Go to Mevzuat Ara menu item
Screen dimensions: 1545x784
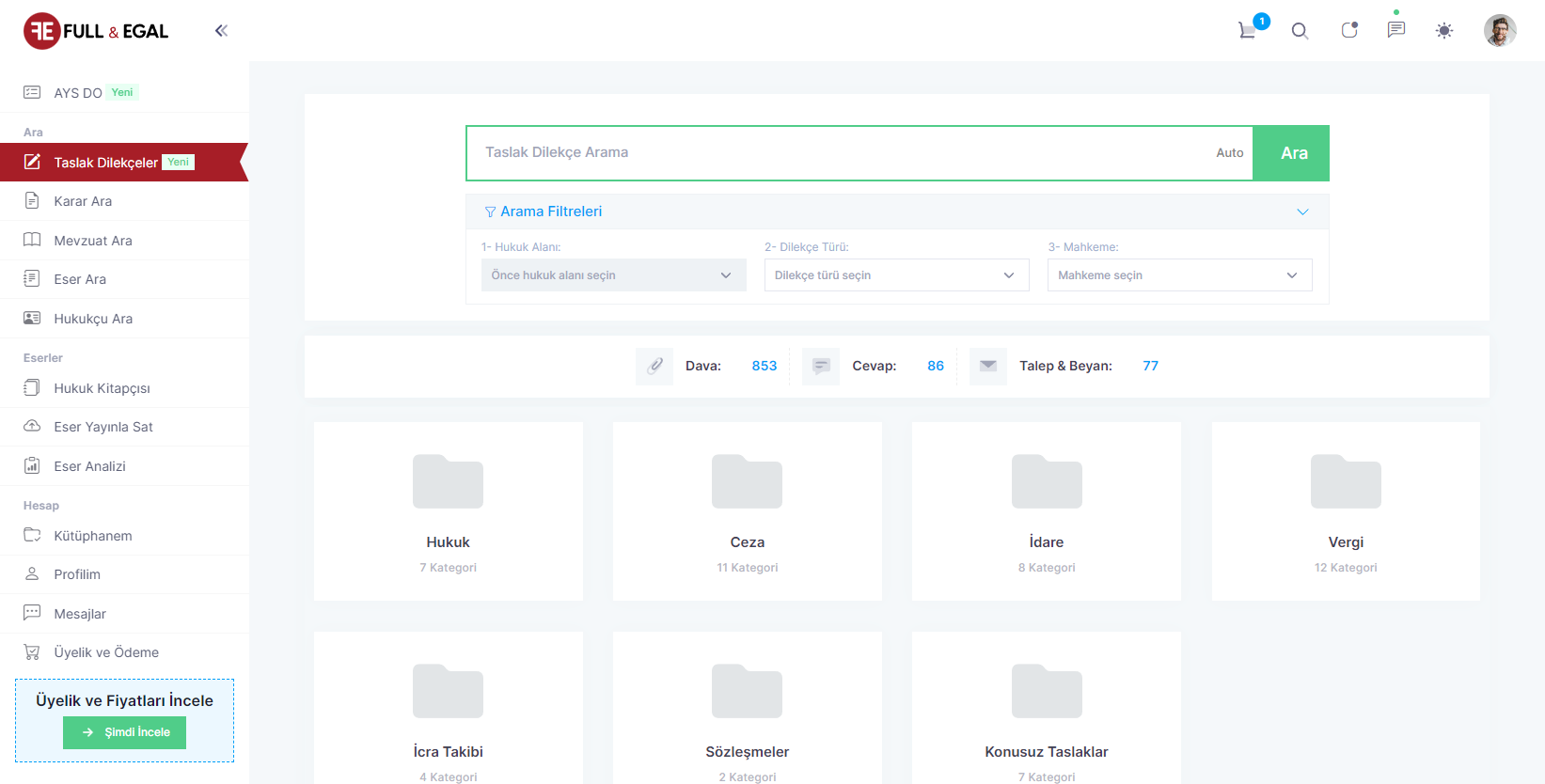click(x=93, y=241)
